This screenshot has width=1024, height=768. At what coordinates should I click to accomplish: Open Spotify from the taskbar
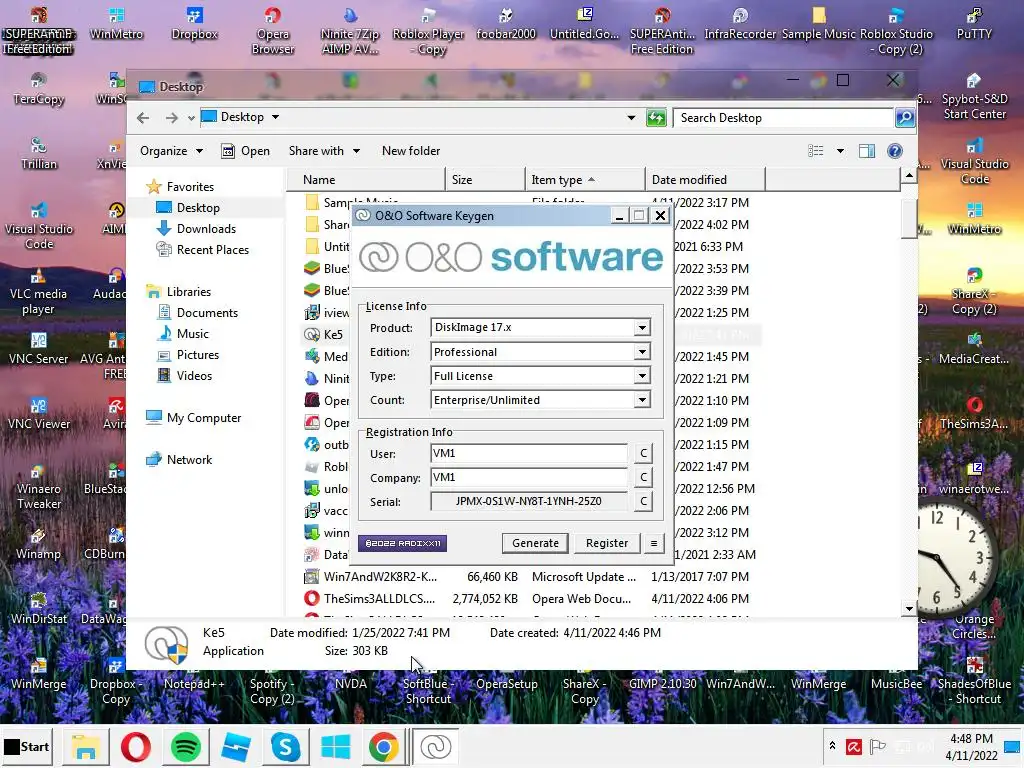185,747
